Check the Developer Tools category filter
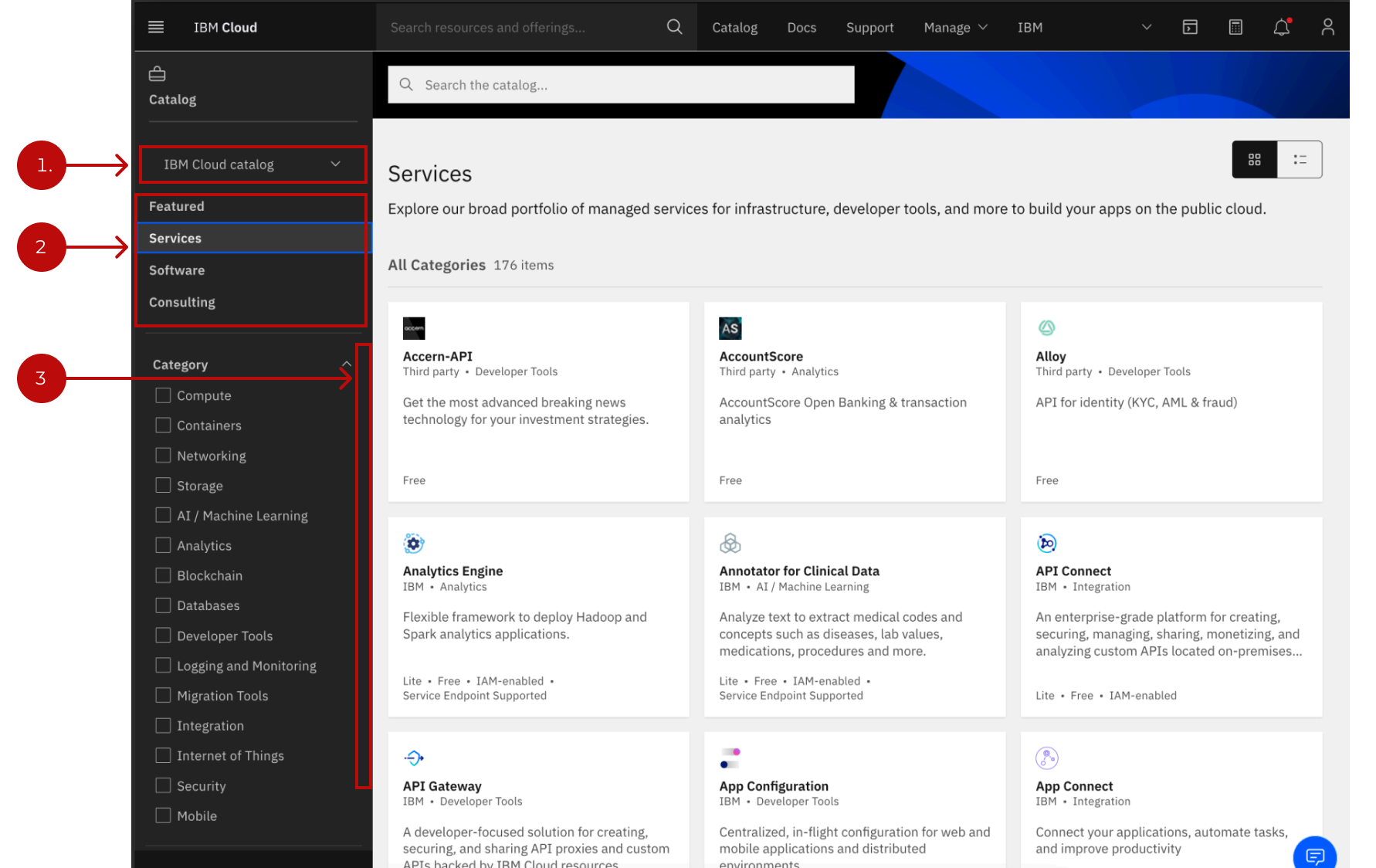The image size is (1376, 868). pyautogui.click(x=163, y=636)
